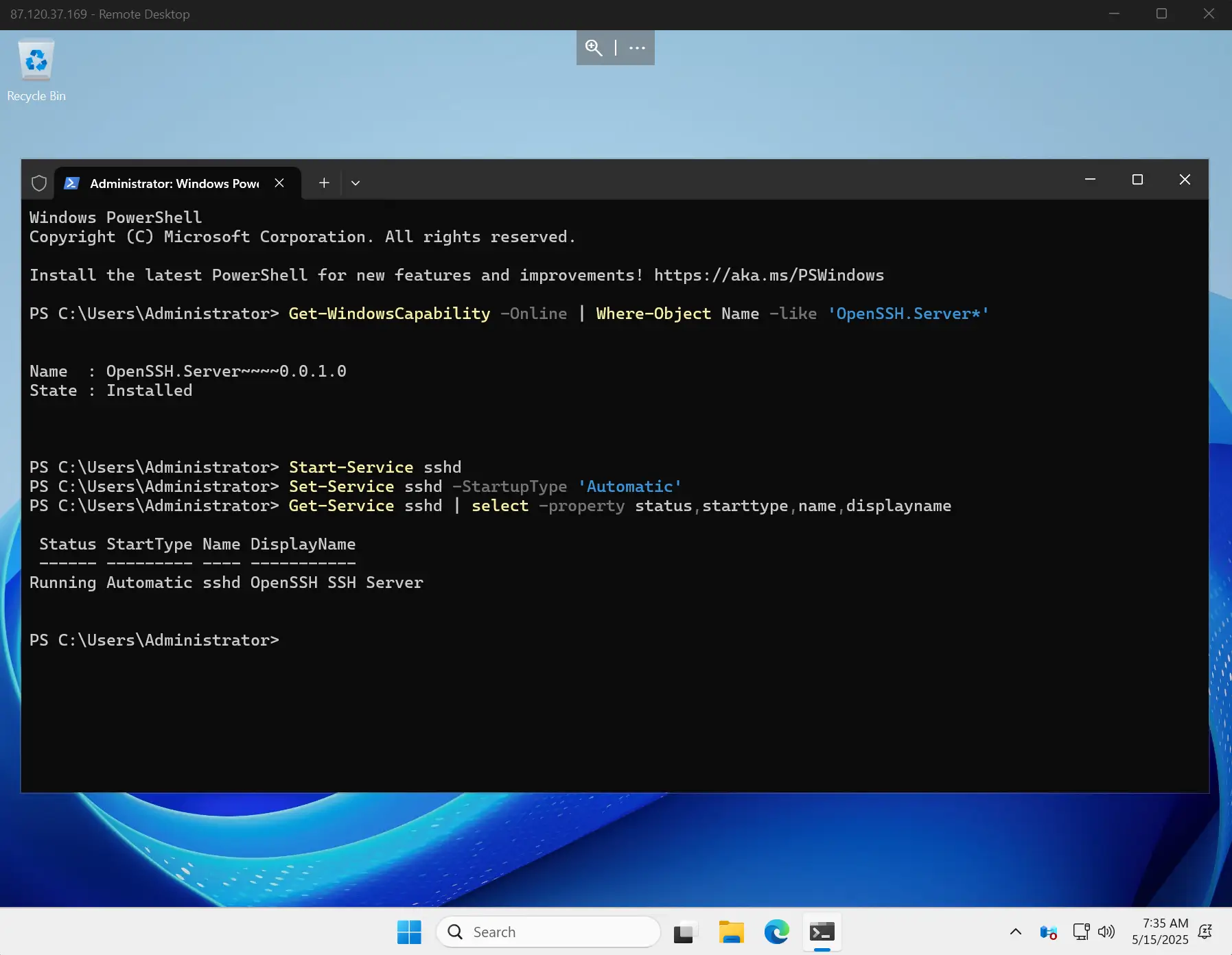
Task: Close the Windows Terminal window
Action: pos(1185,180)
